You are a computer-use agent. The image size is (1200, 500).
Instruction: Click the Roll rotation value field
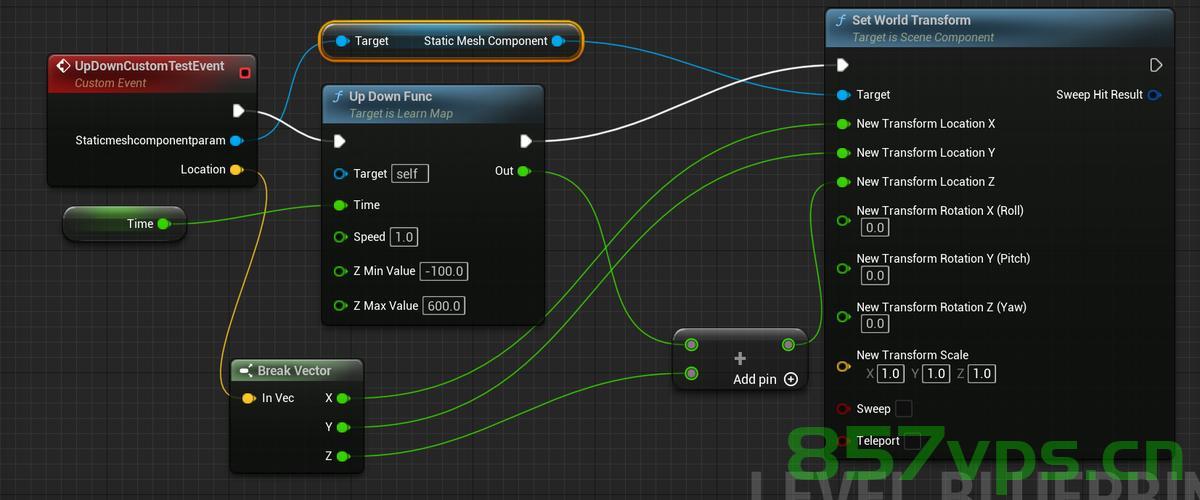pyautogui.click(x=875, y=228)
